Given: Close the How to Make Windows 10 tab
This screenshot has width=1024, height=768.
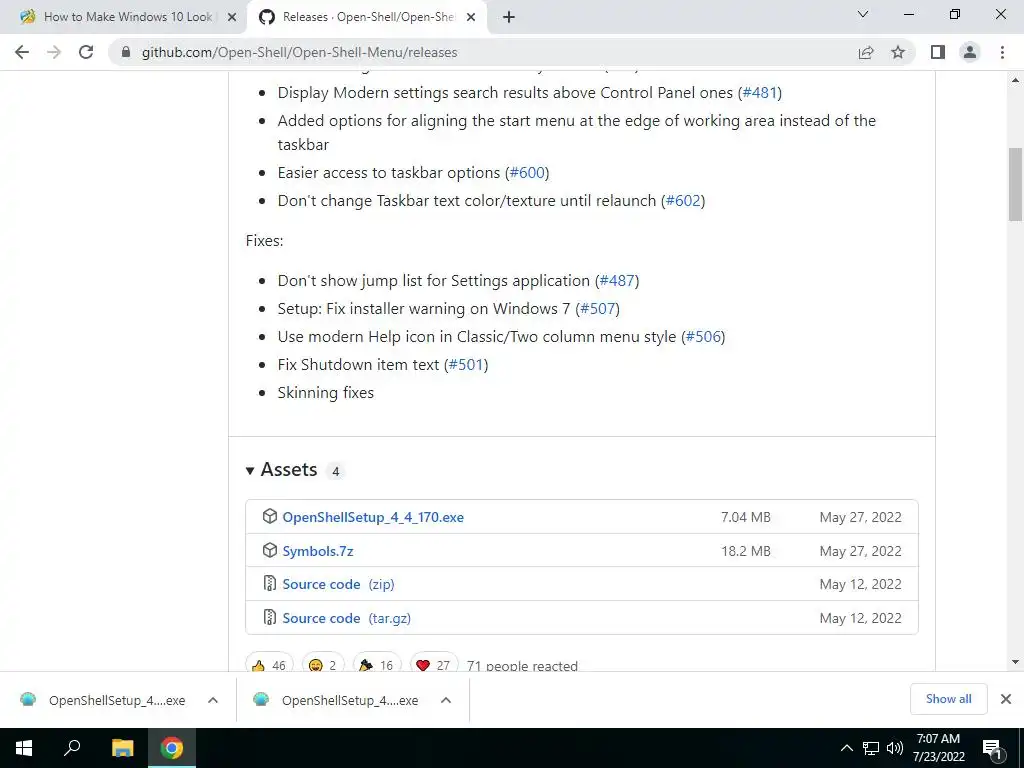Looking at the screenshot, I should coord(232,18).
